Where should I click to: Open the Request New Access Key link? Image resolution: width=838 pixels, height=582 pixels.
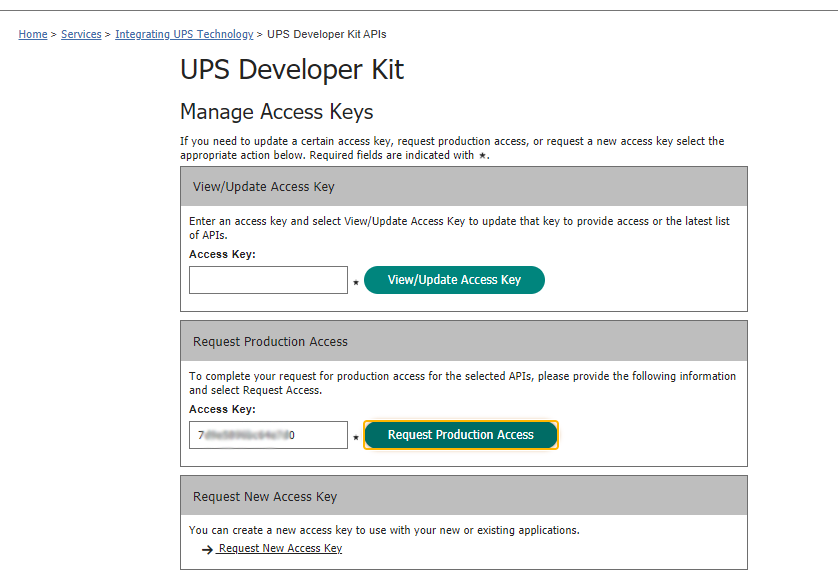(280, 548)
